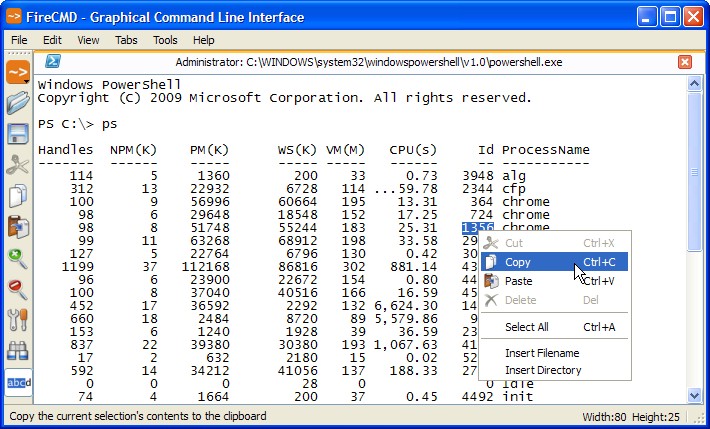Close the PowerShell tab with red X
The height and width of the screenshot is (429, 710).
coord(685,62)
